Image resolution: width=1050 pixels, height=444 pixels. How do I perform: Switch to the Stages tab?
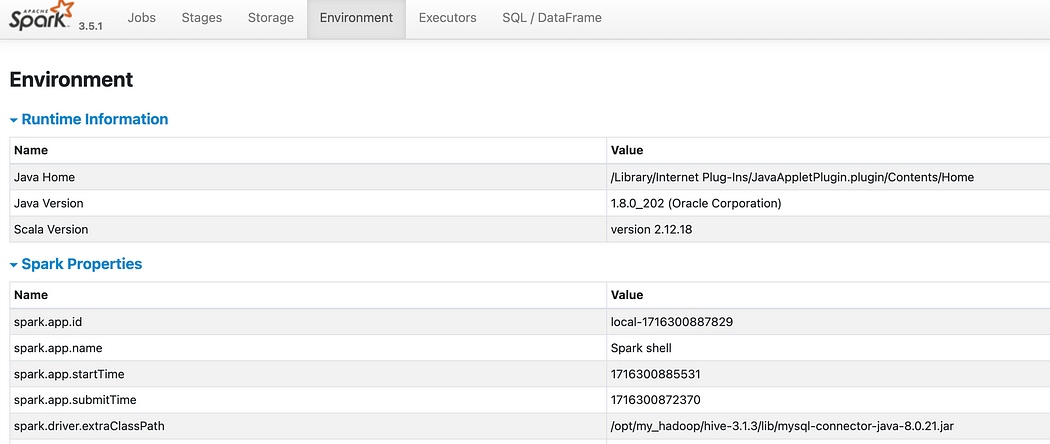[x=202, y=18]
